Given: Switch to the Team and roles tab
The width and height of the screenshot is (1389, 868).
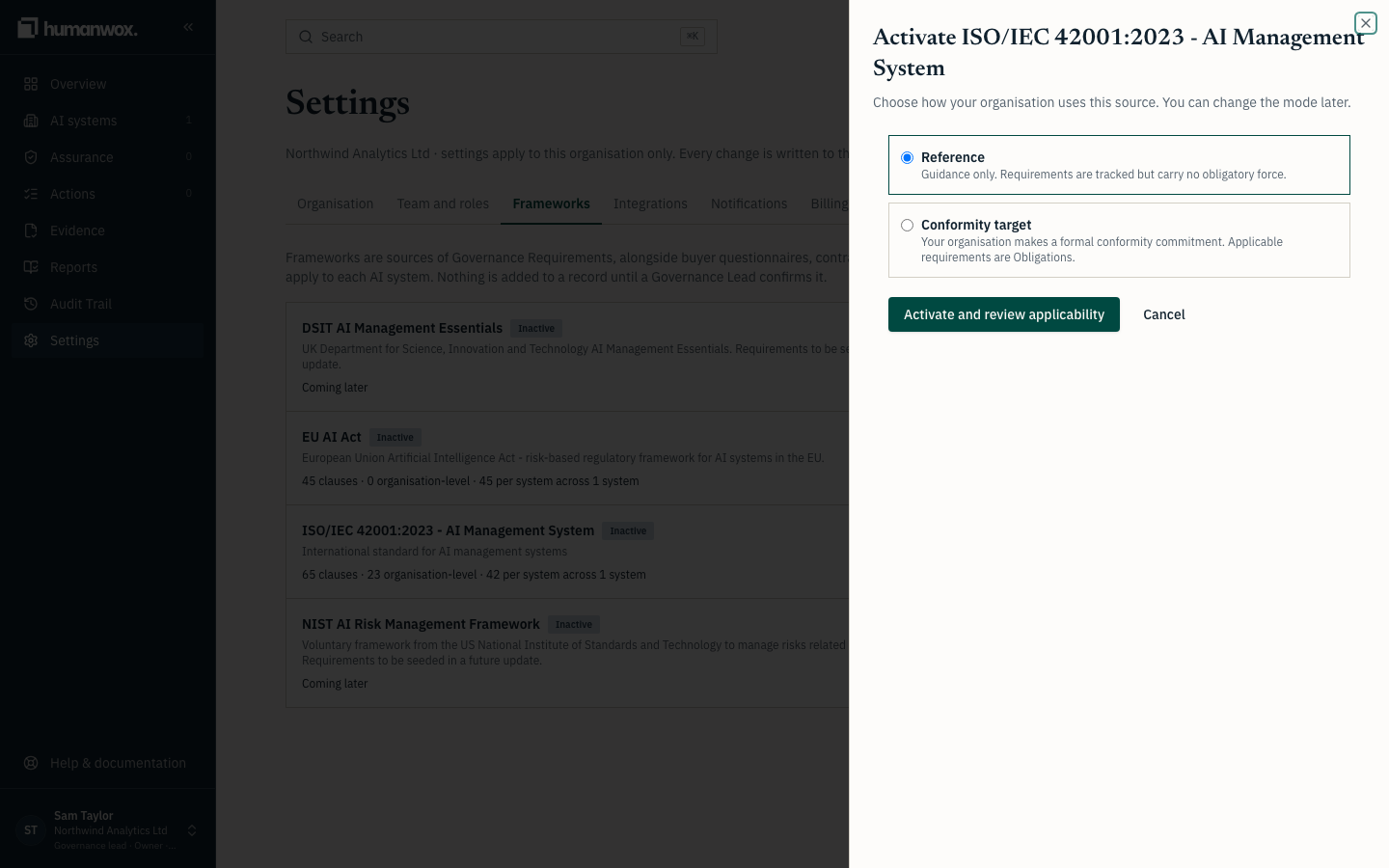Looking at the screenshot, I should tap(443, 203).
